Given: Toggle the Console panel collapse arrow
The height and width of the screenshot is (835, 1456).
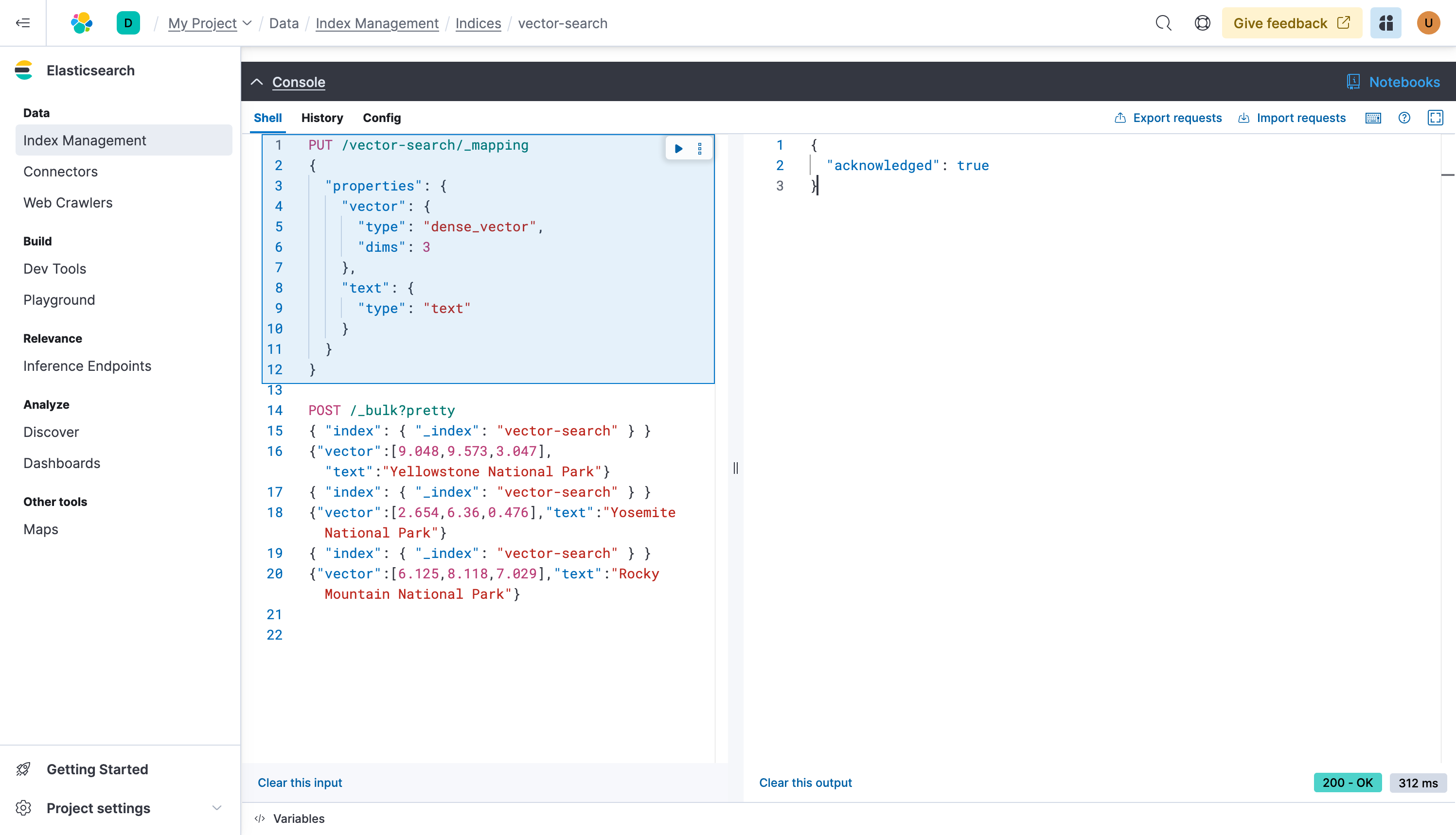Looking at the screenshot, I should (258, 82).
